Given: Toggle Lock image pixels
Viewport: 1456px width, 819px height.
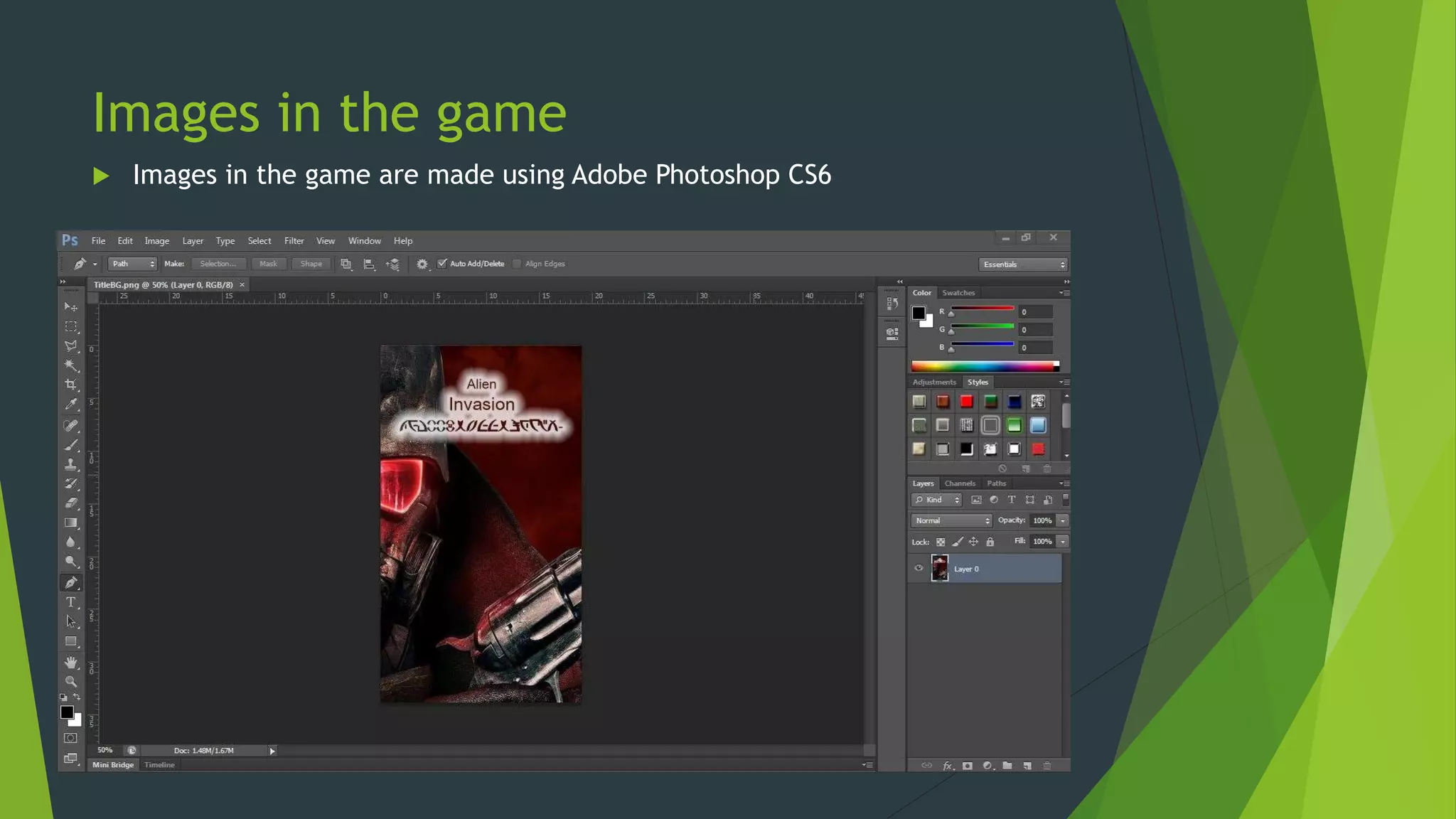Looking at the screenshot, I should pyautogui.click(x=958, y=542).
